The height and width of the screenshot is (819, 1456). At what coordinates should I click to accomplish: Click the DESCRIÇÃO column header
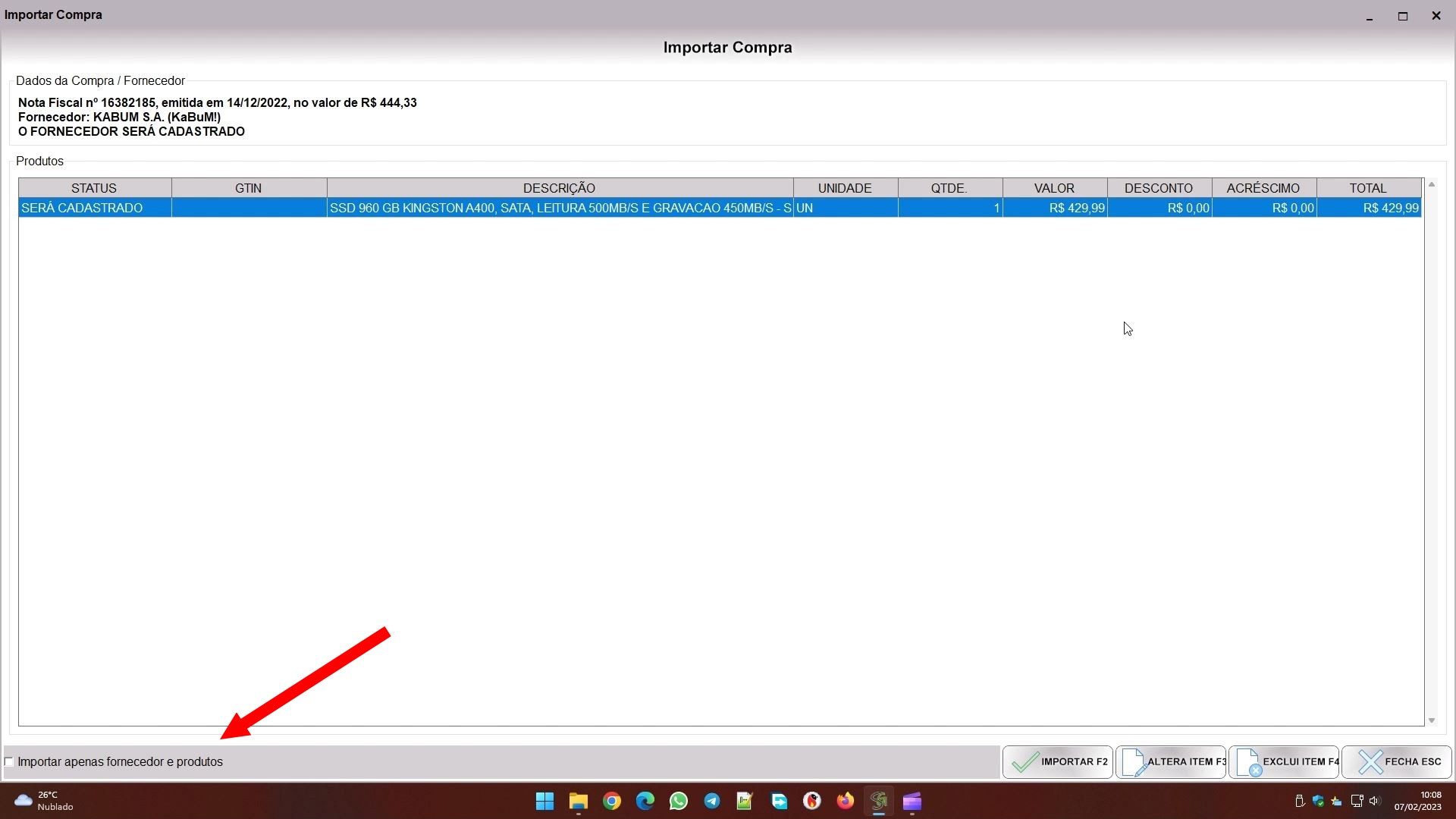pos(560,188)
